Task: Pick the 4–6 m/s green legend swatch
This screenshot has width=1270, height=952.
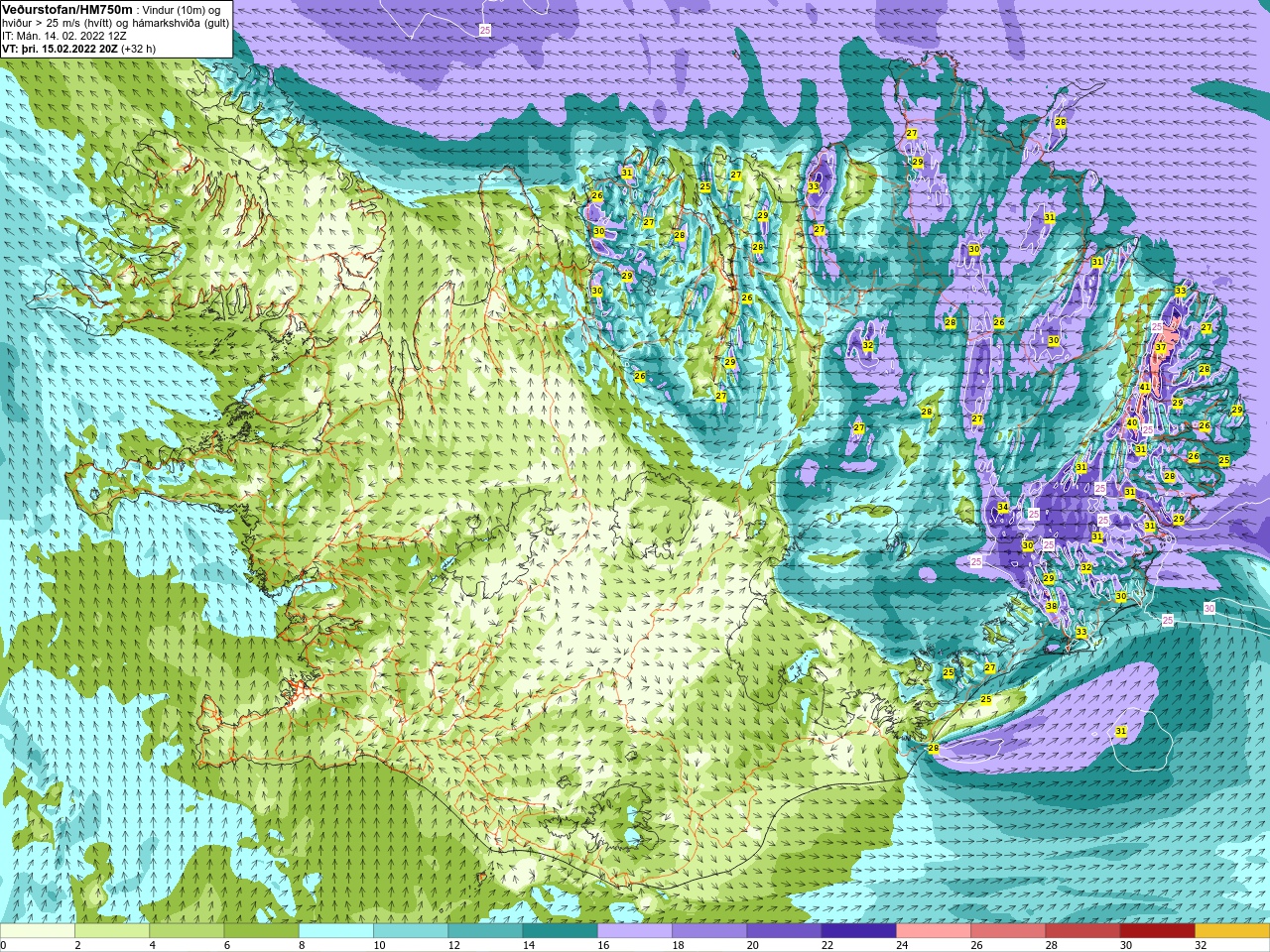Action: click(187, 931)
